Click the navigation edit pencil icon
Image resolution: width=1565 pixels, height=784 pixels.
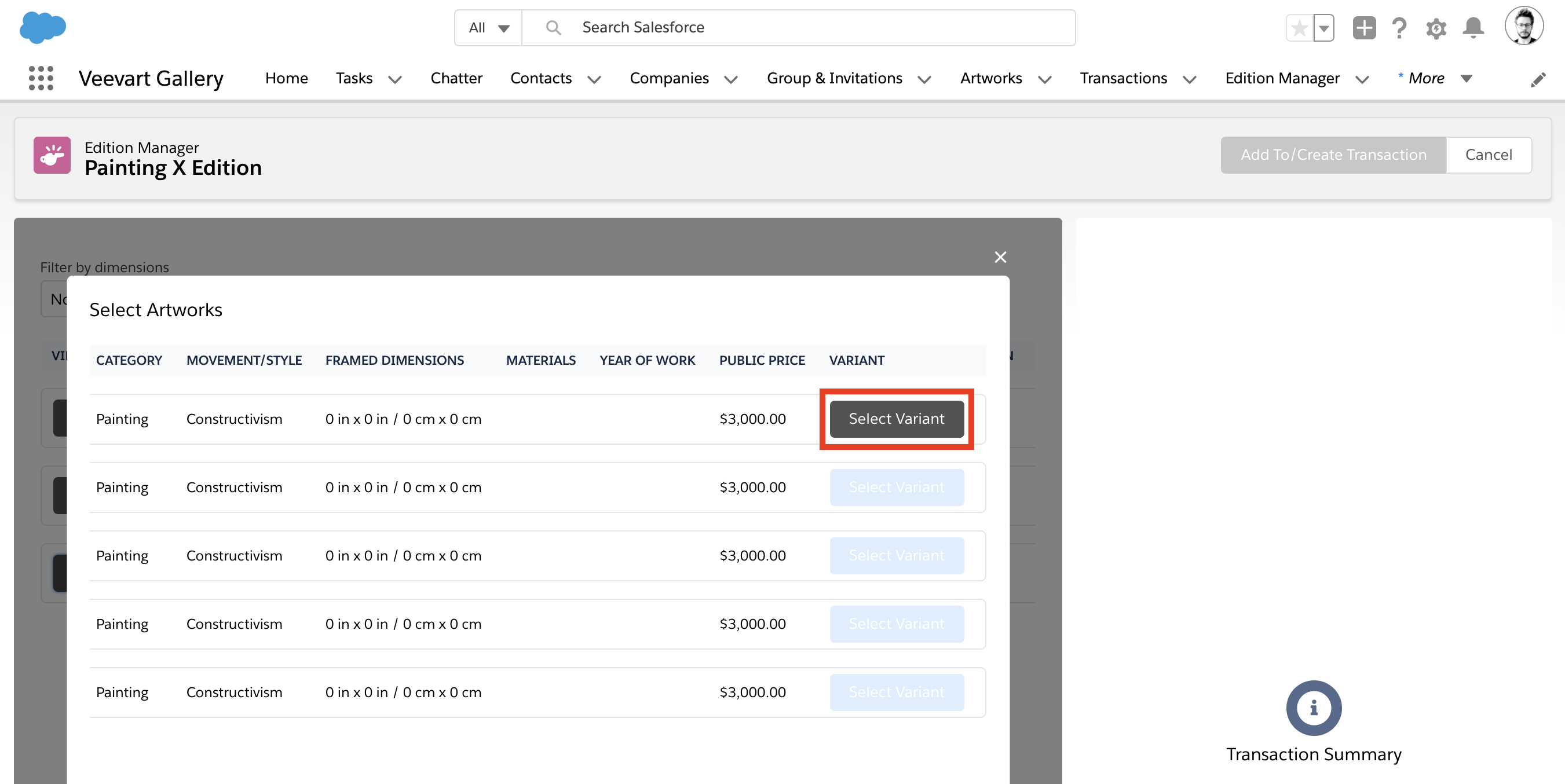click(1539, 79)
